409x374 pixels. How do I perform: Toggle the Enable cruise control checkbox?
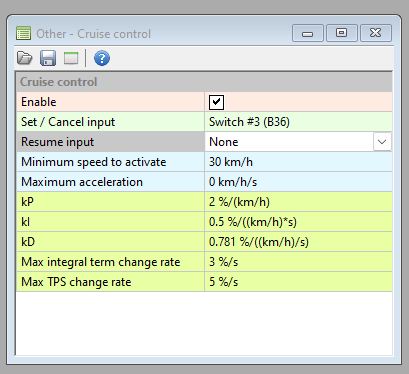216,102
